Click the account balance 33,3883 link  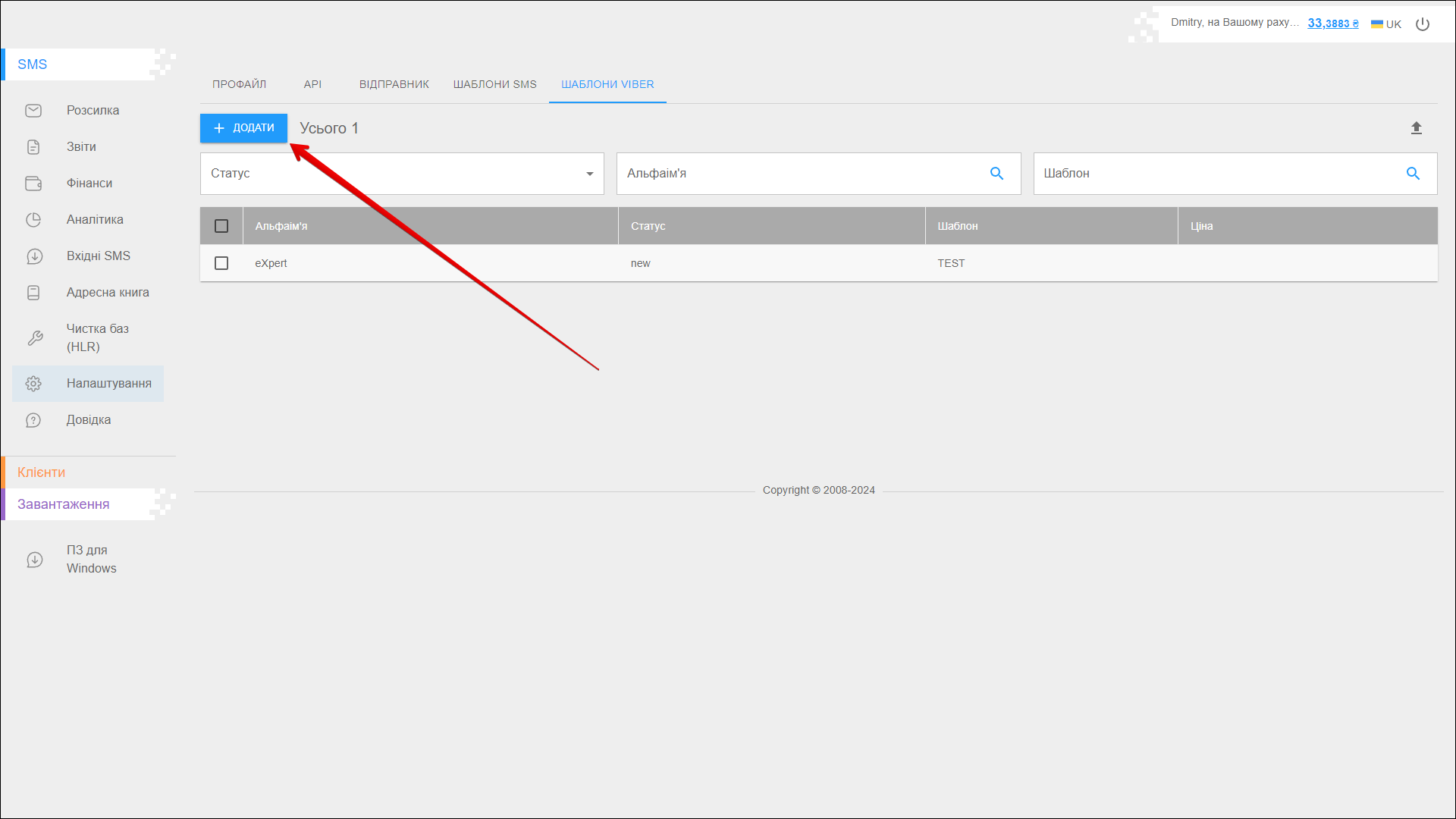click(x=1332, y=24)
